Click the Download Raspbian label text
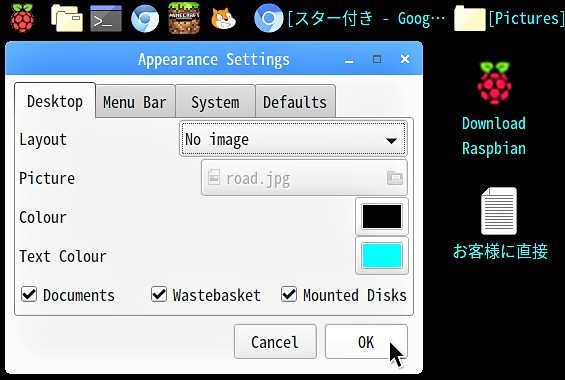565x380 pixels. coord(494,136)
